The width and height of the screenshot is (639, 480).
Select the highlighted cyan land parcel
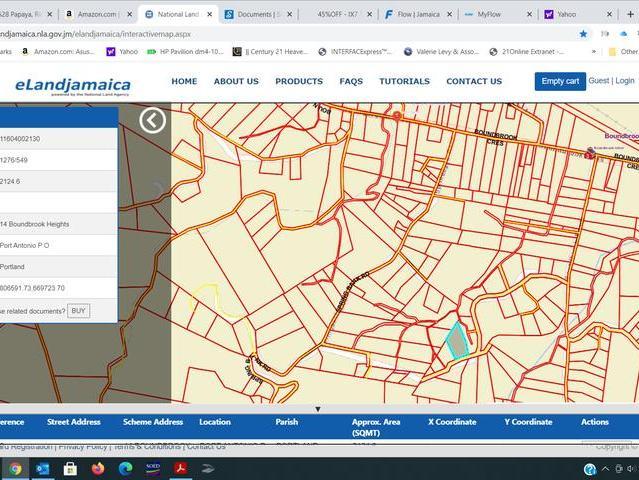coord(456,342)
